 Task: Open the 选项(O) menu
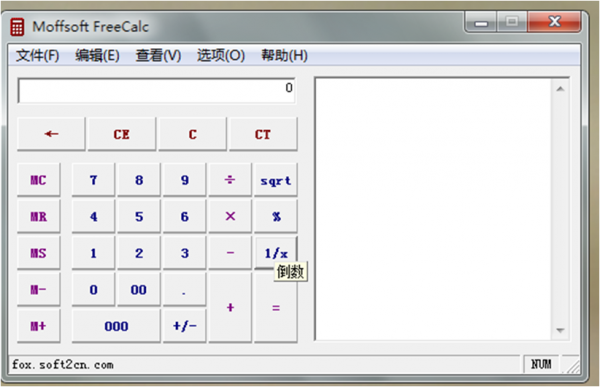tap(221, 56)
